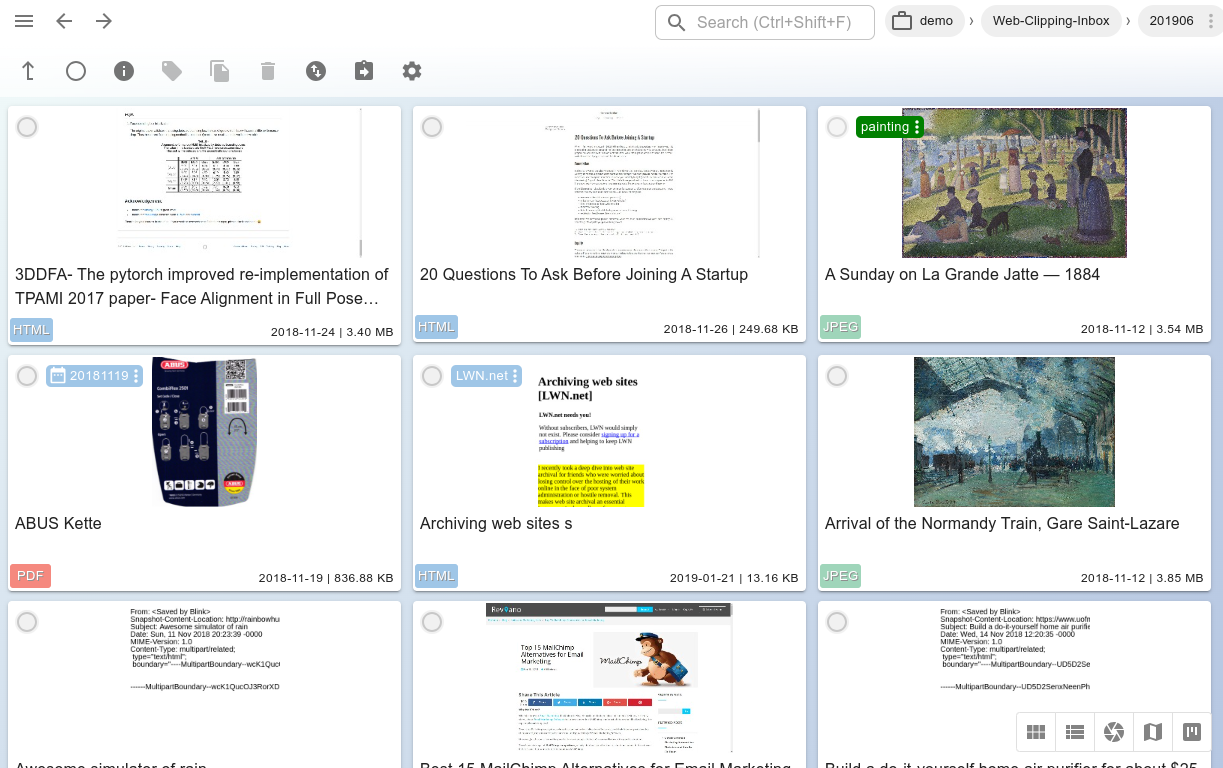Click the import/move files clipboard icon

coord(364,71)
